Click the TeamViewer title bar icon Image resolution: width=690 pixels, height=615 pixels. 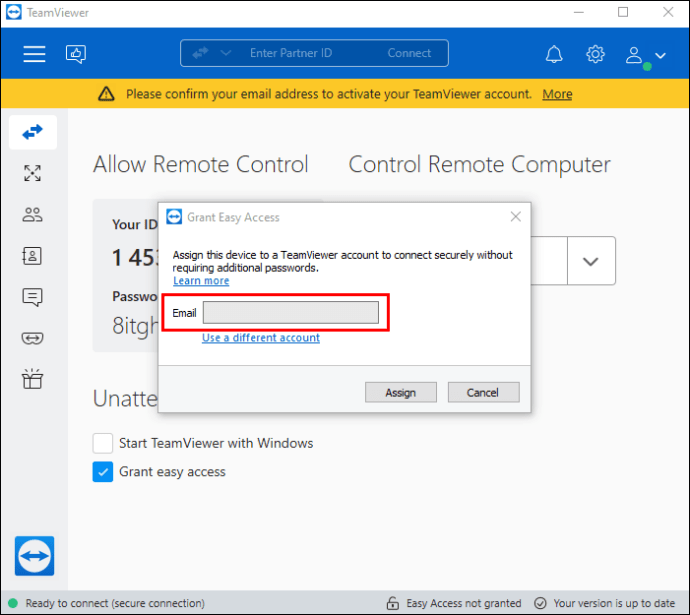click(x=14, y=12)
